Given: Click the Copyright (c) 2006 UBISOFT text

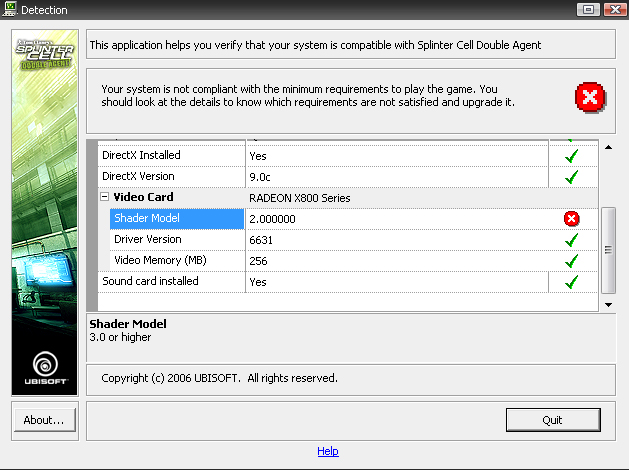Looking at the screenshot, I should [x=219, y=378].
